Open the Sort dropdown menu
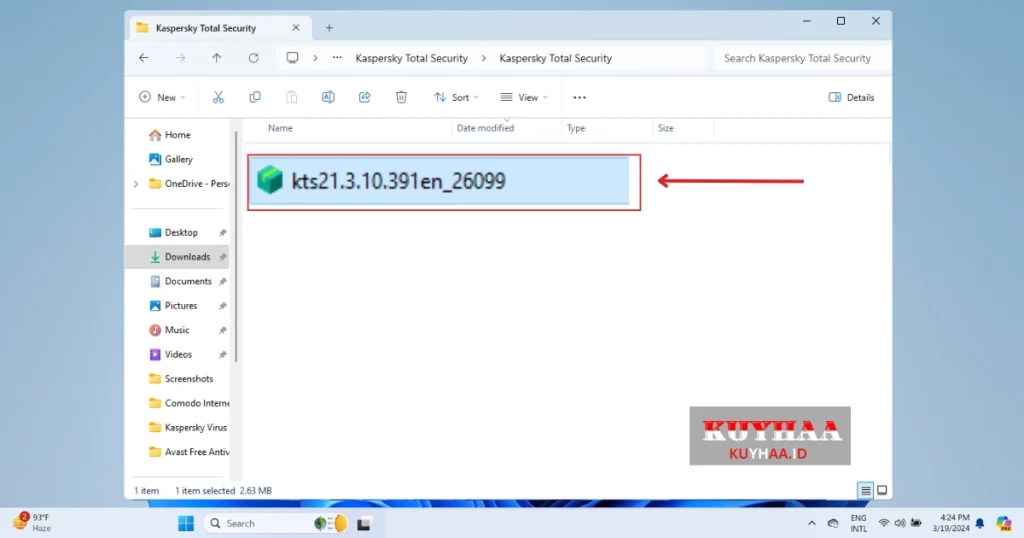 tap(456, 97)
